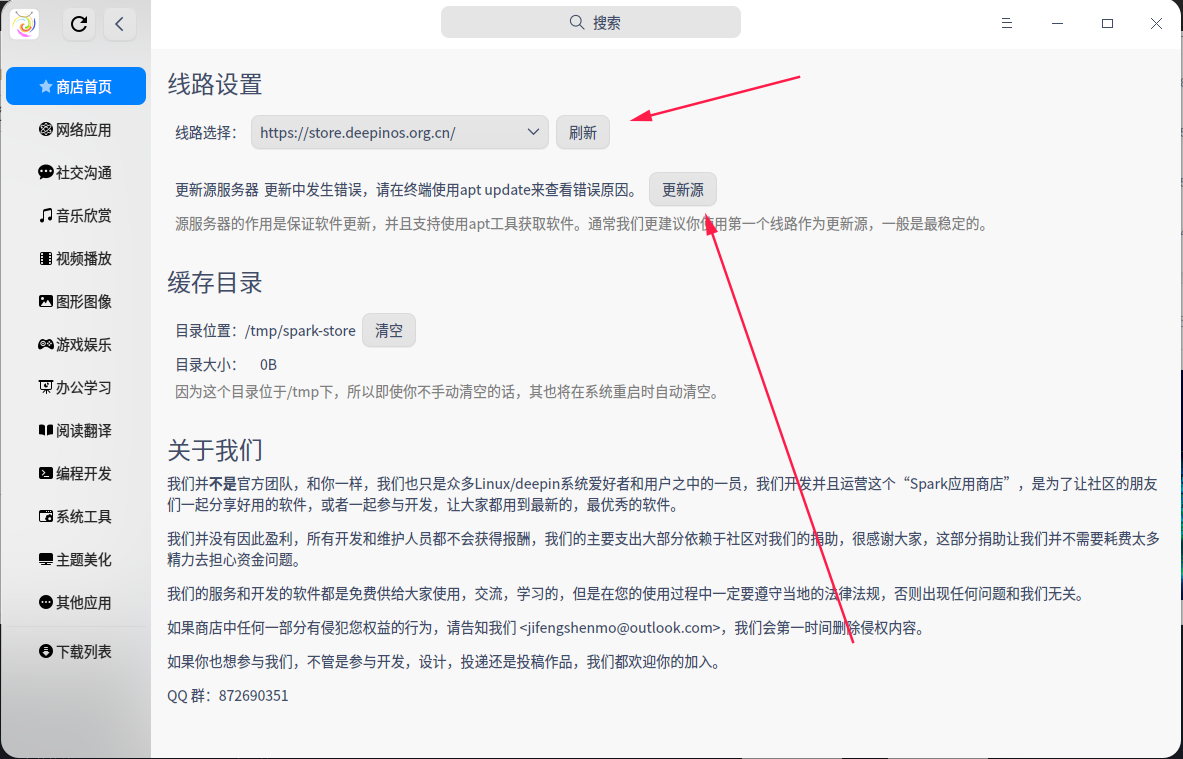Select the 社交沟通 sidebar icon
This screenshot has width=1183, height=759.
(x=75, y=172)
